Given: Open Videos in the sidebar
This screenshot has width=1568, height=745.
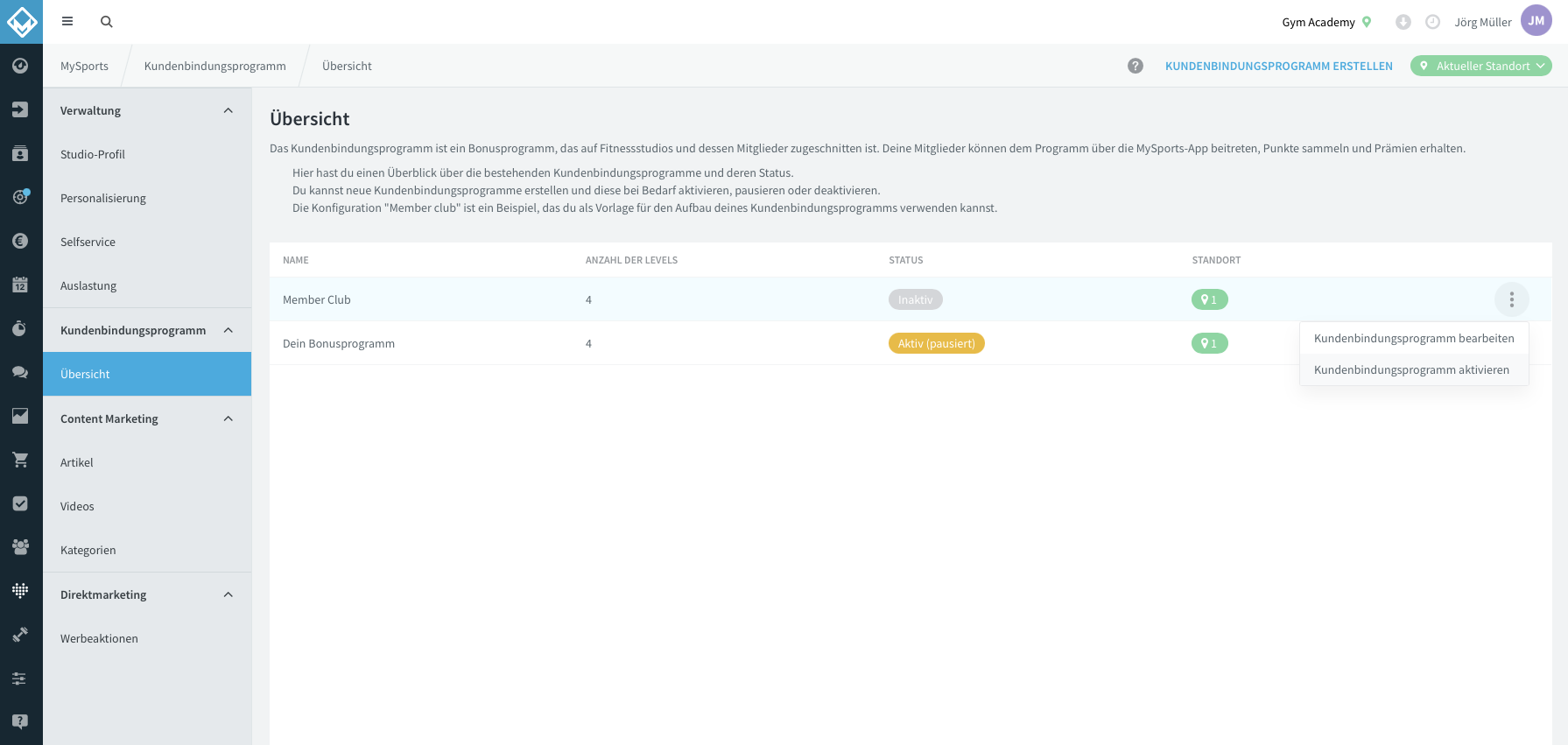Looking at the screenshot, I should [x=147, y=506].
